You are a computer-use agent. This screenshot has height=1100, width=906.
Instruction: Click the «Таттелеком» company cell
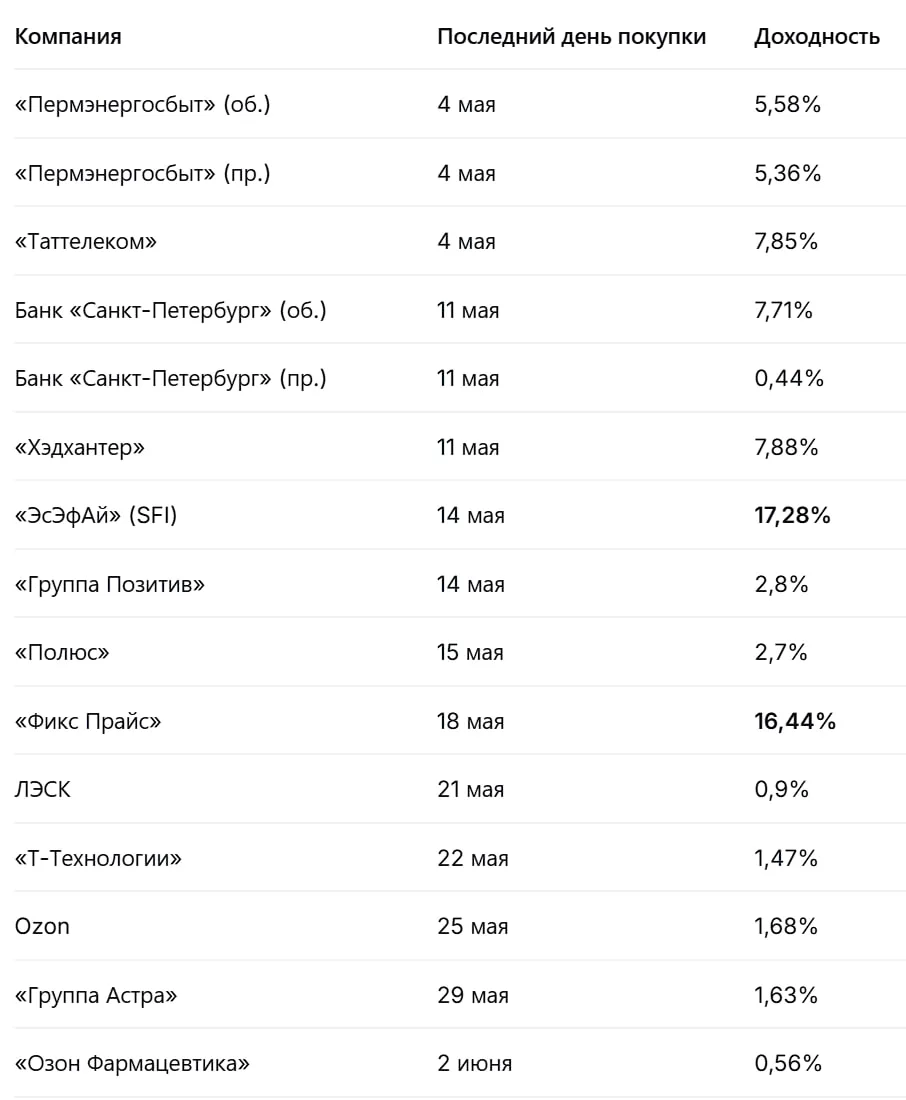tap(86, 241)
